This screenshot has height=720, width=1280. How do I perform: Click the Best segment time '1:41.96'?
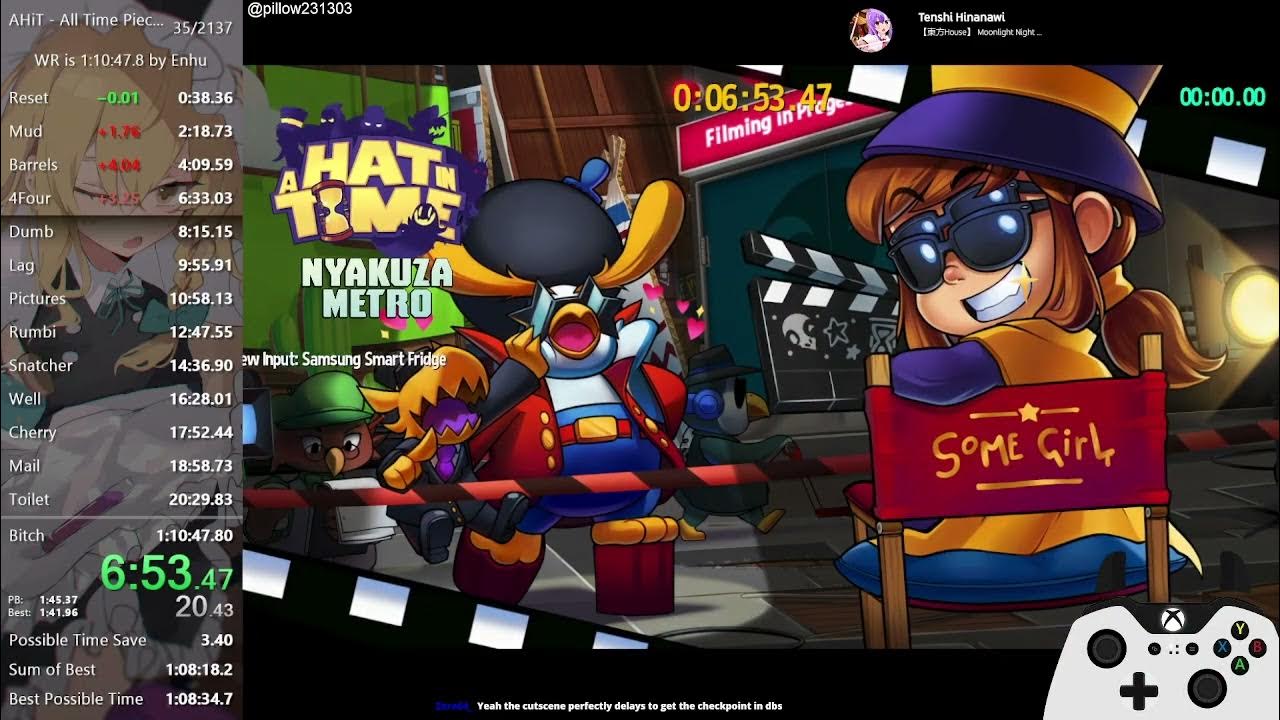point(58,612)
